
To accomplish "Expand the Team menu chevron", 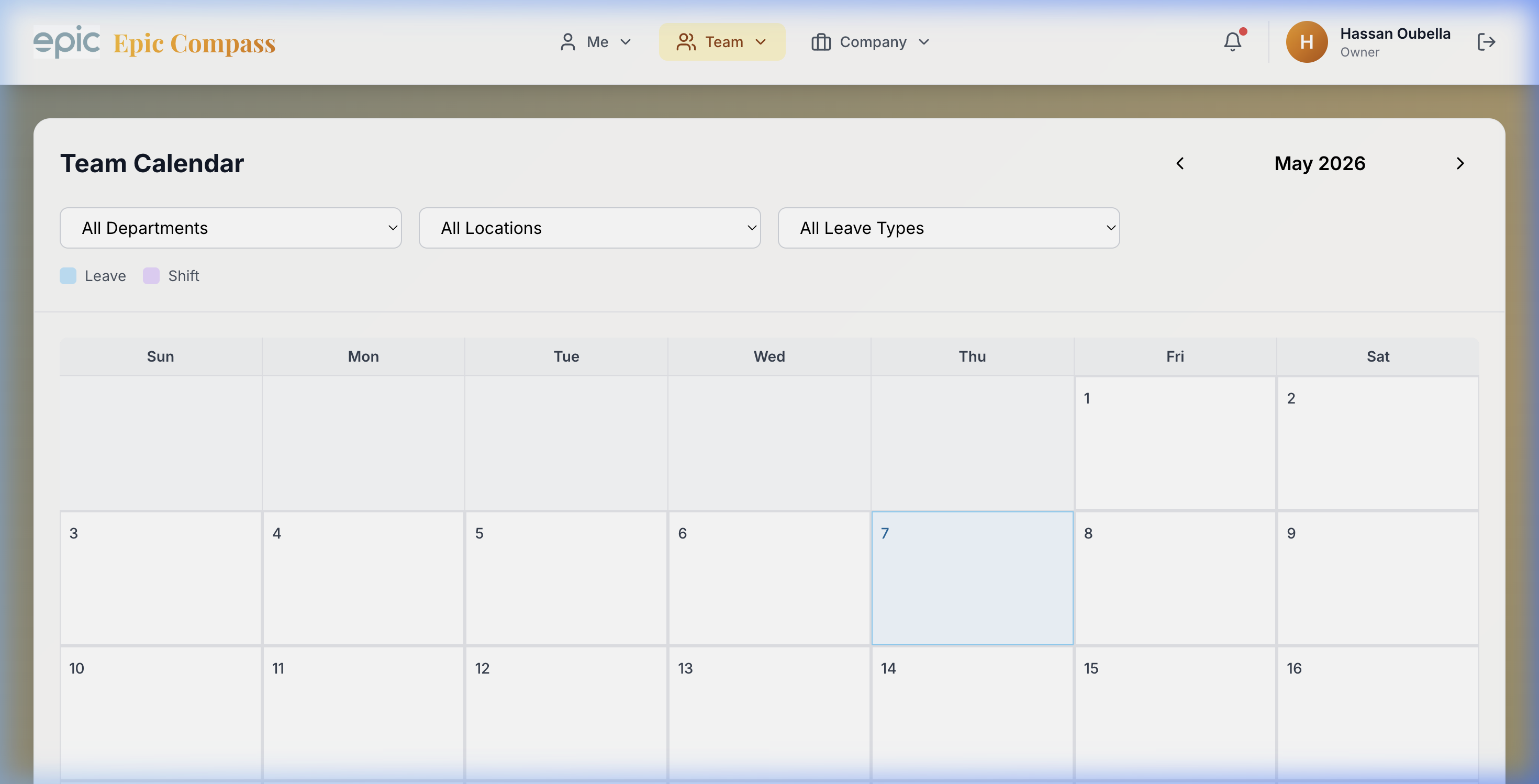I will click(x=761, y=42).
